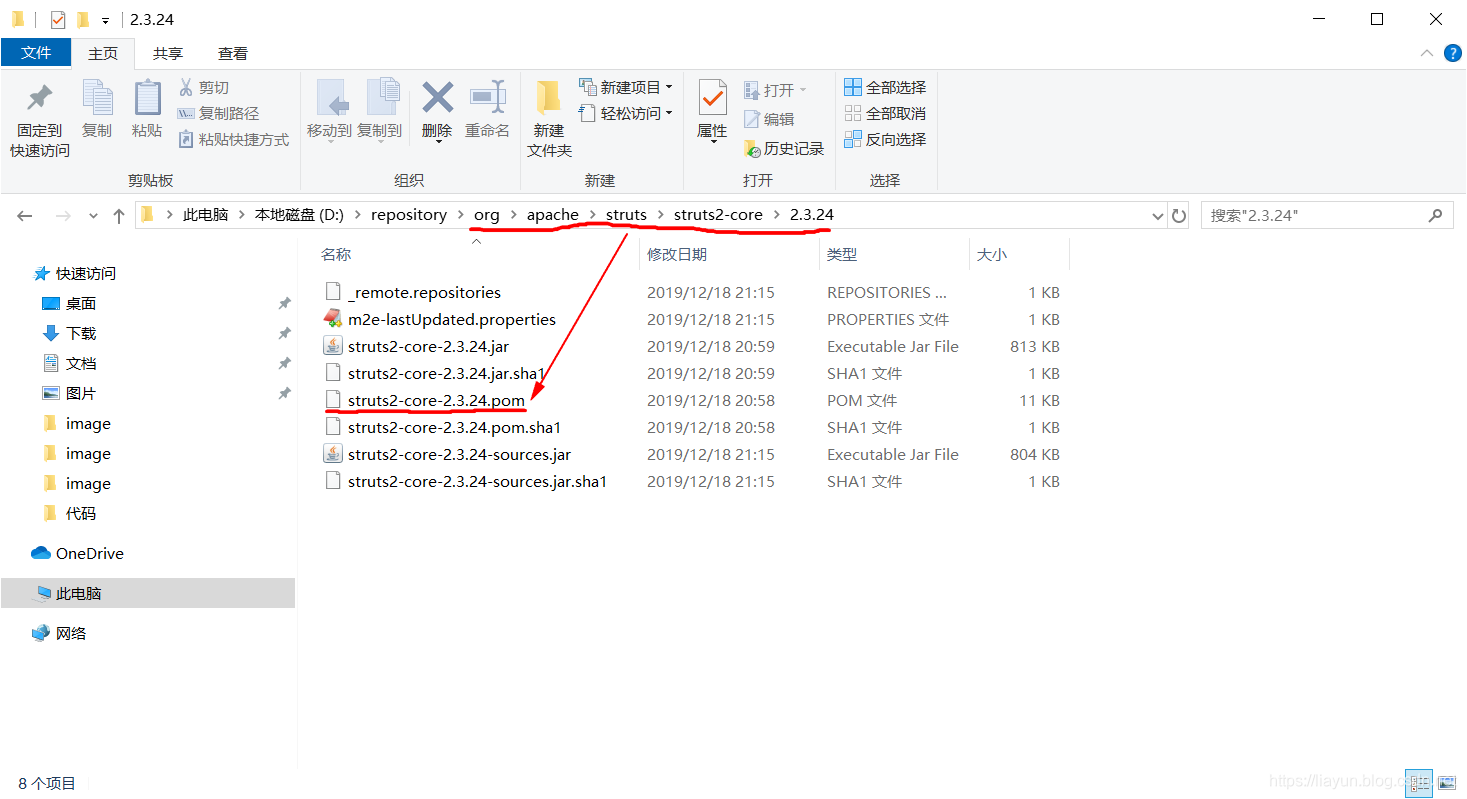Open the History ribbon command

[x=784, y=149]
